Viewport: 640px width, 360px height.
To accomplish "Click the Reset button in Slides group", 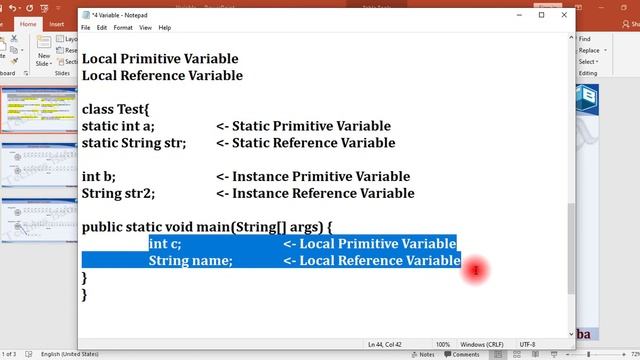I will tap(67, 50).
